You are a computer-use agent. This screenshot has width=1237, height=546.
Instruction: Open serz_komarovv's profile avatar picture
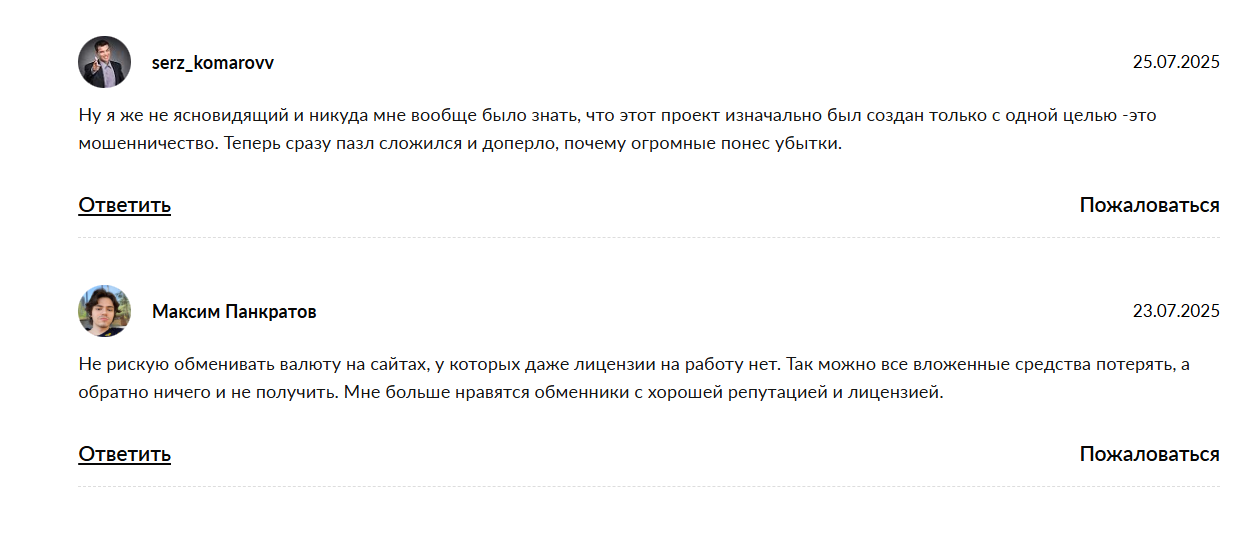(104, 62)
